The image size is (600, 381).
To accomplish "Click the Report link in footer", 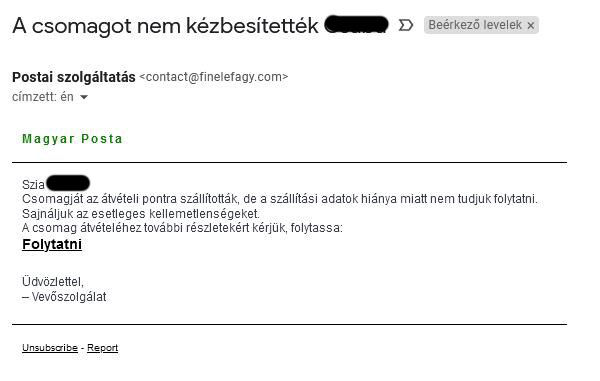I will coord(103,348).
